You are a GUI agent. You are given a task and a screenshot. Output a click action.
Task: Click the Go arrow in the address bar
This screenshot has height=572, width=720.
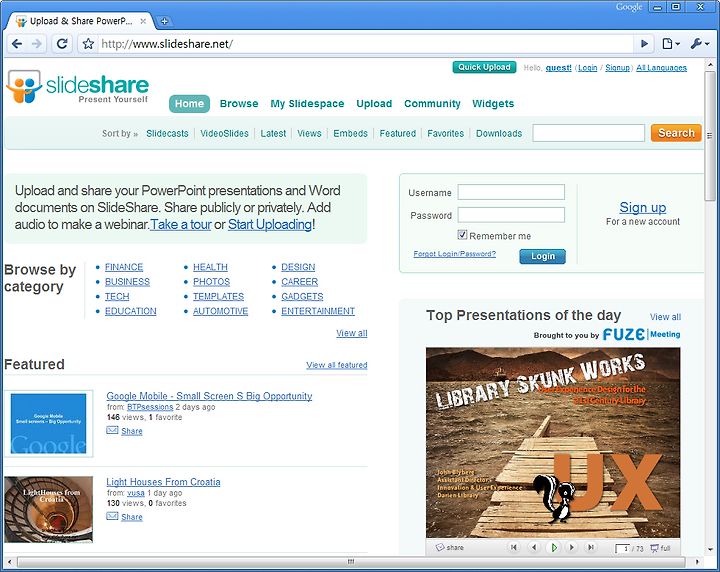pyautogui.click(x=644, y=44)
